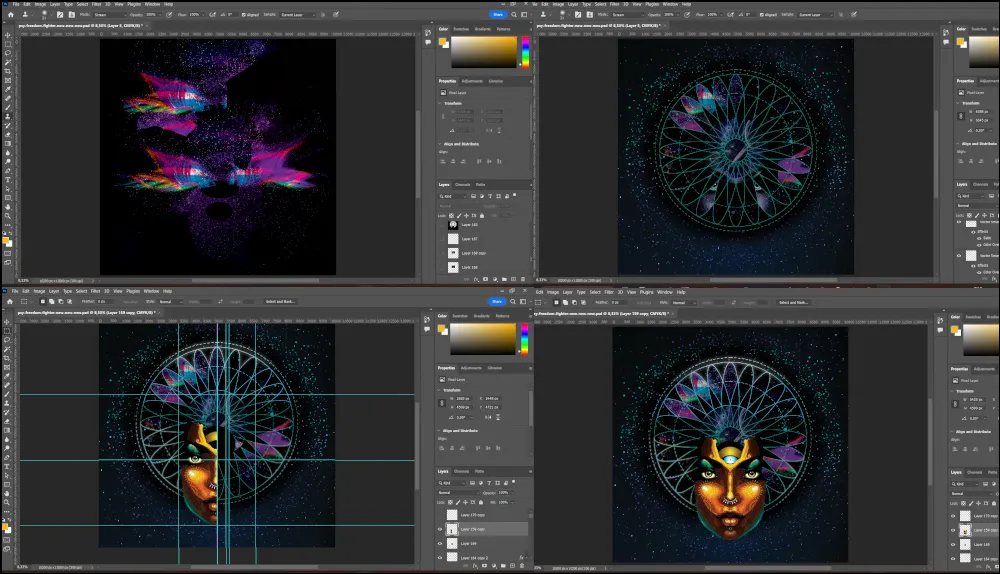
Task: Switch to Swatches tab in top-left window
Action: click(x=460, y=29)
